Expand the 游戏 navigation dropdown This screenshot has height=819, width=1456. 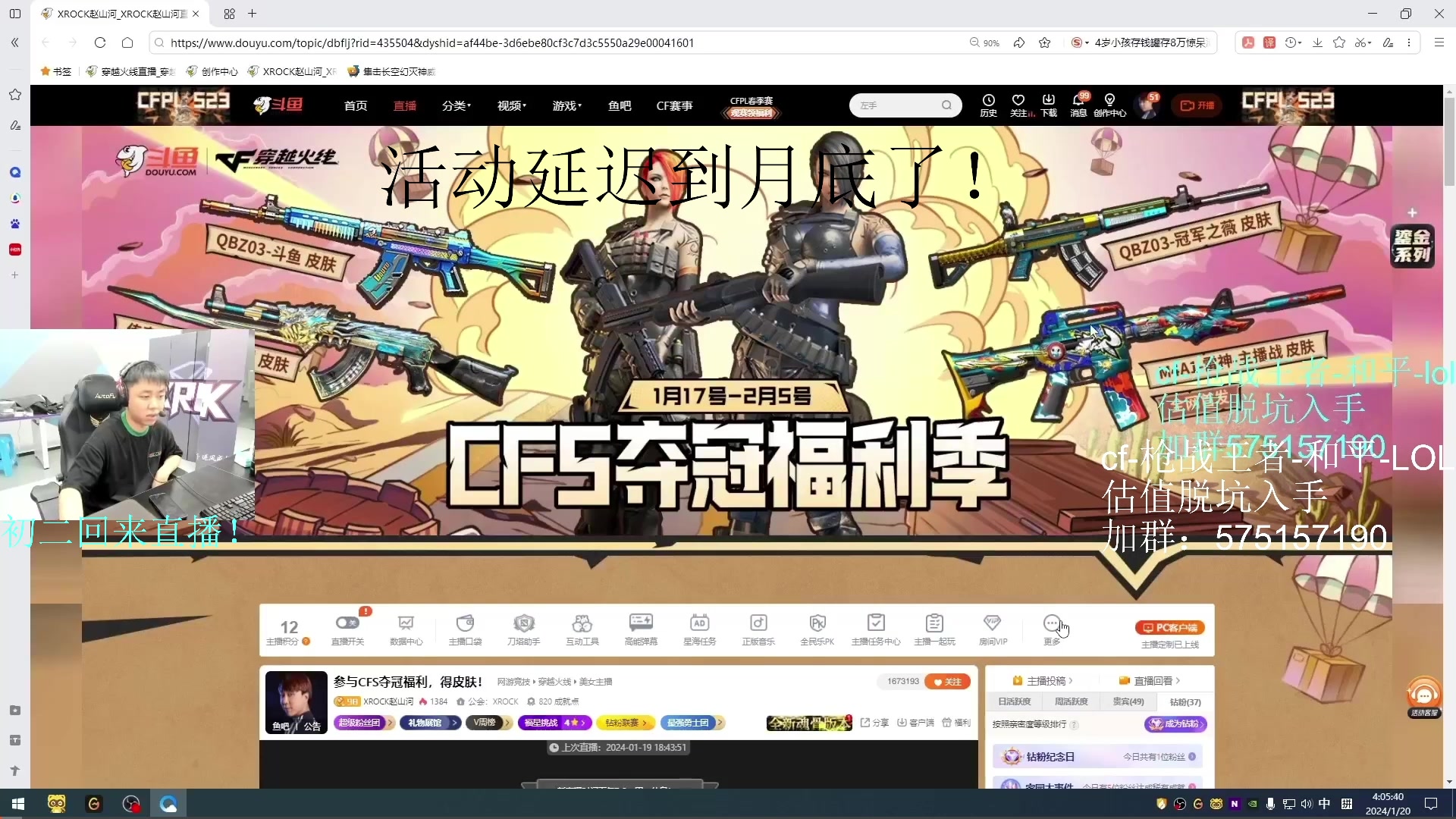click(x=566, y=106)
